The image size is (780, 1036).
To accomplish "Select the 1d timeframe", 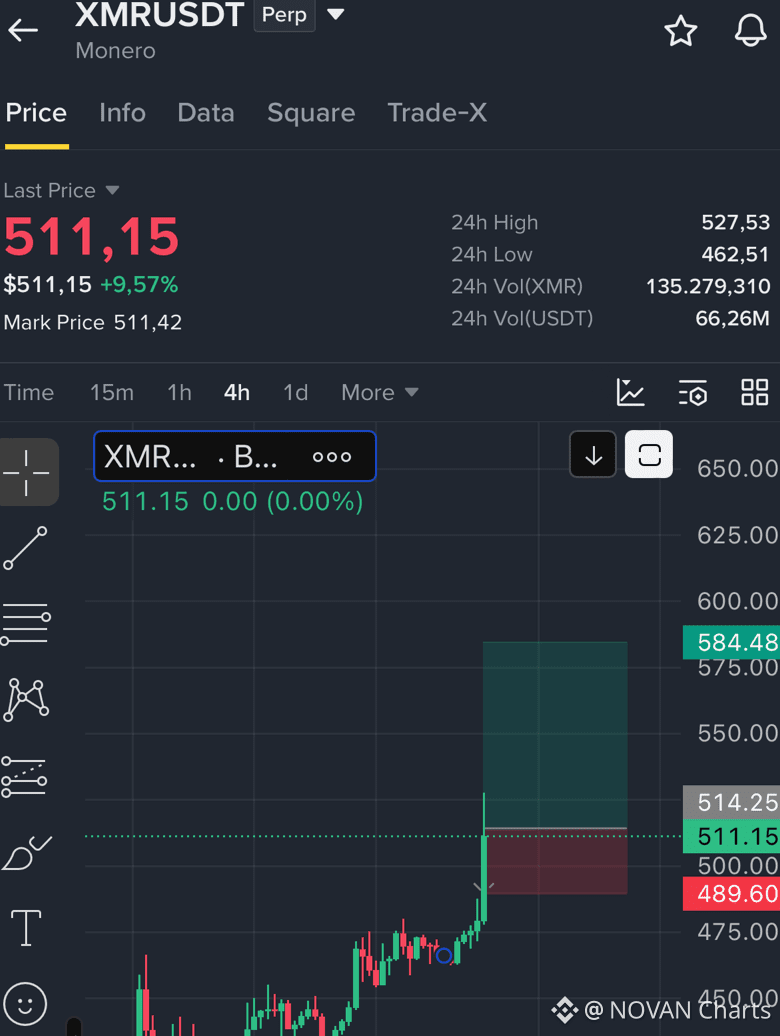I will [x=295, y=392].
